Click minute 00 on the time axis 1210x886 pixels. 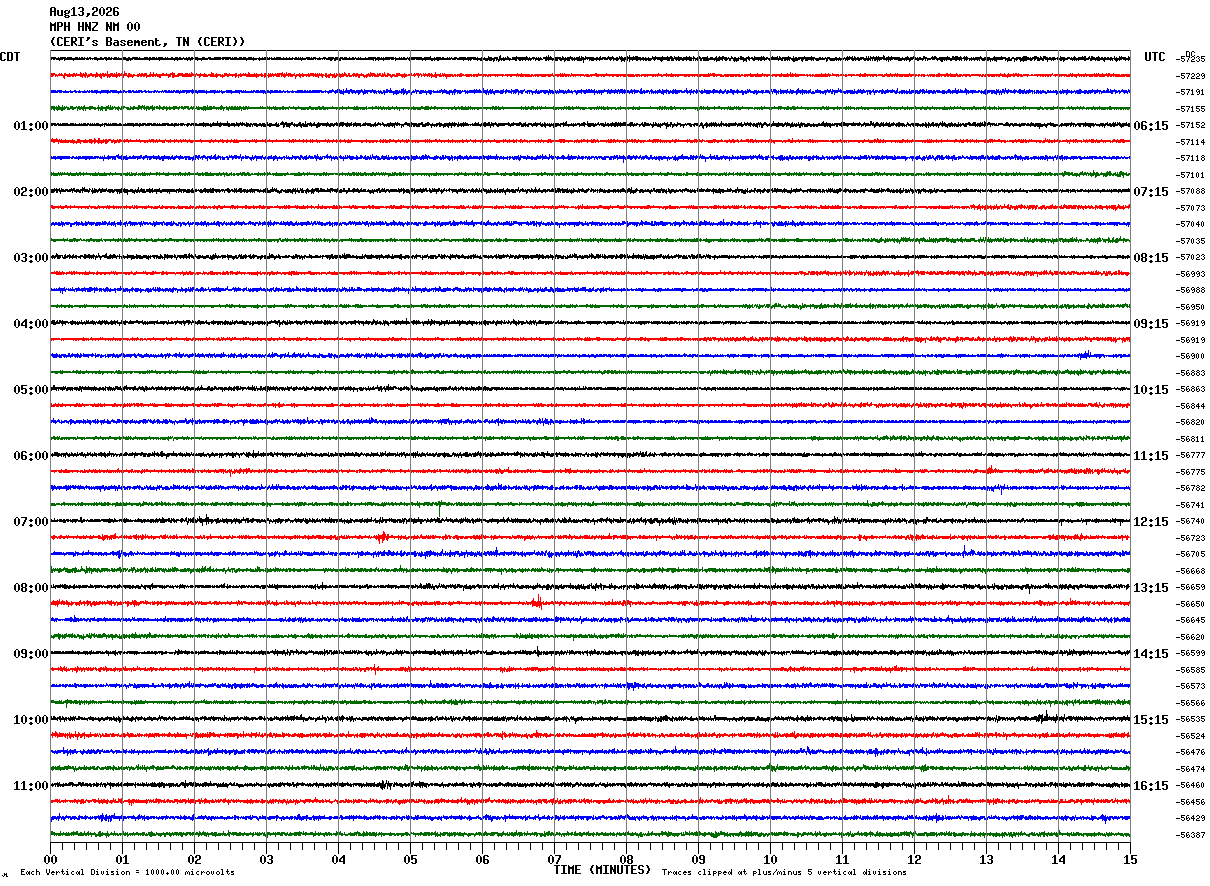50,859
